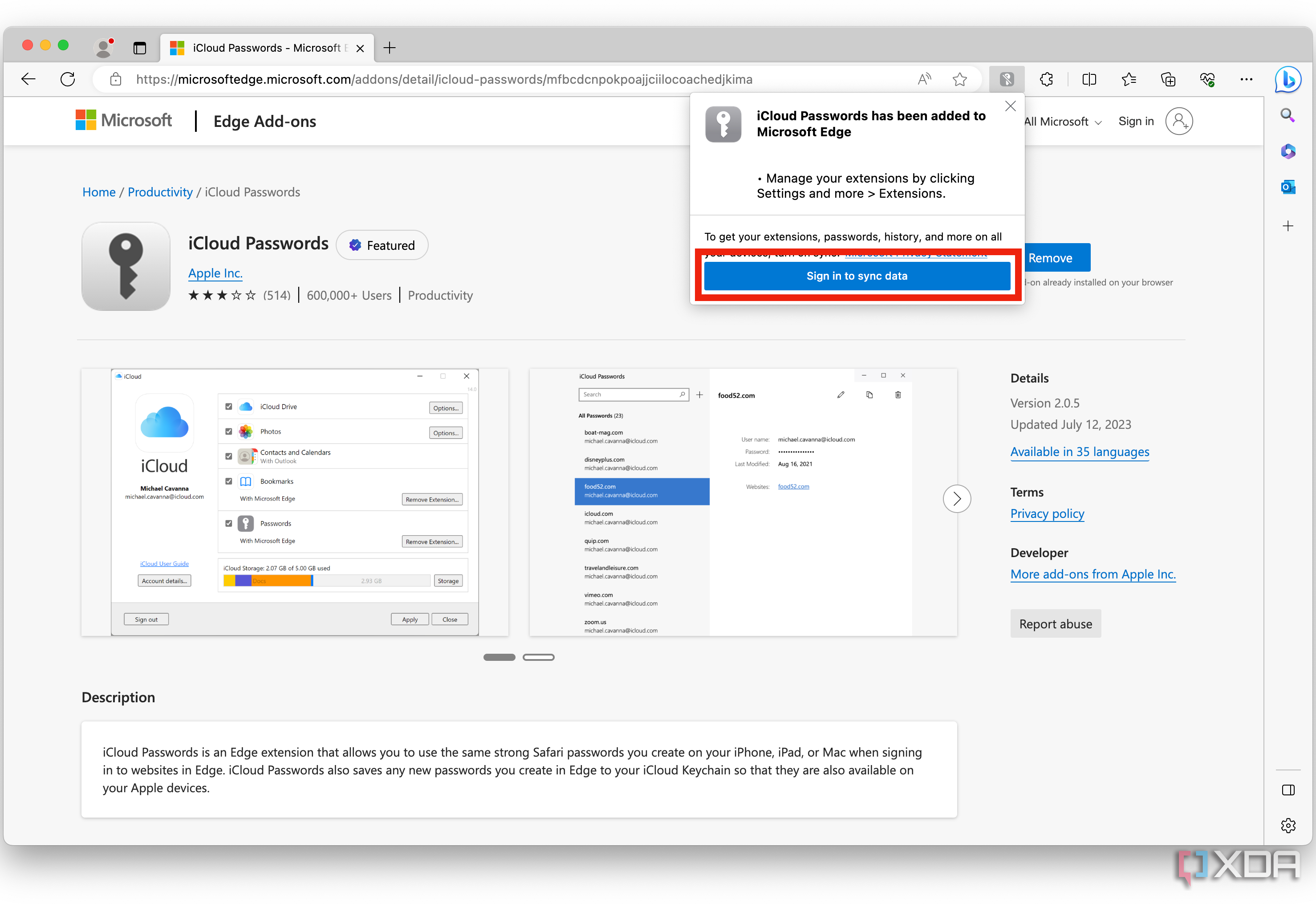Click the Remove extension button

(1056, 258)
